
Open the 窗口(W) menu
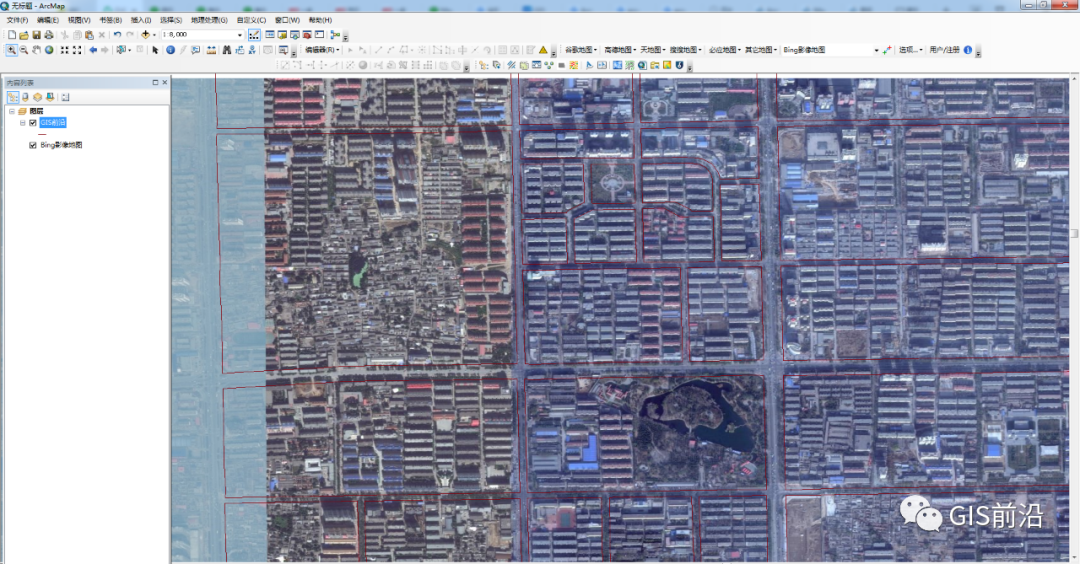coord(287,20)
